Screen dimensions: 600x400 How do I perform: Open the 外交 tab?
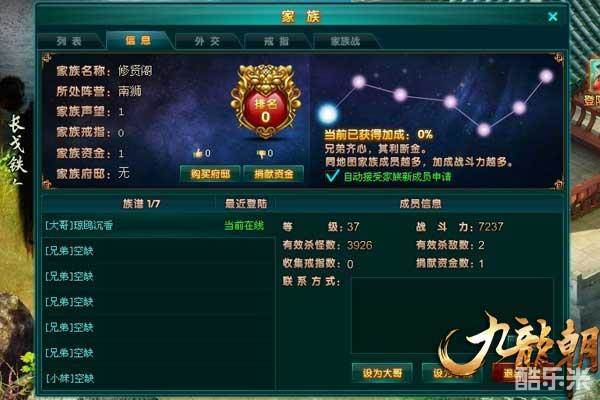(x=207, y=41)
